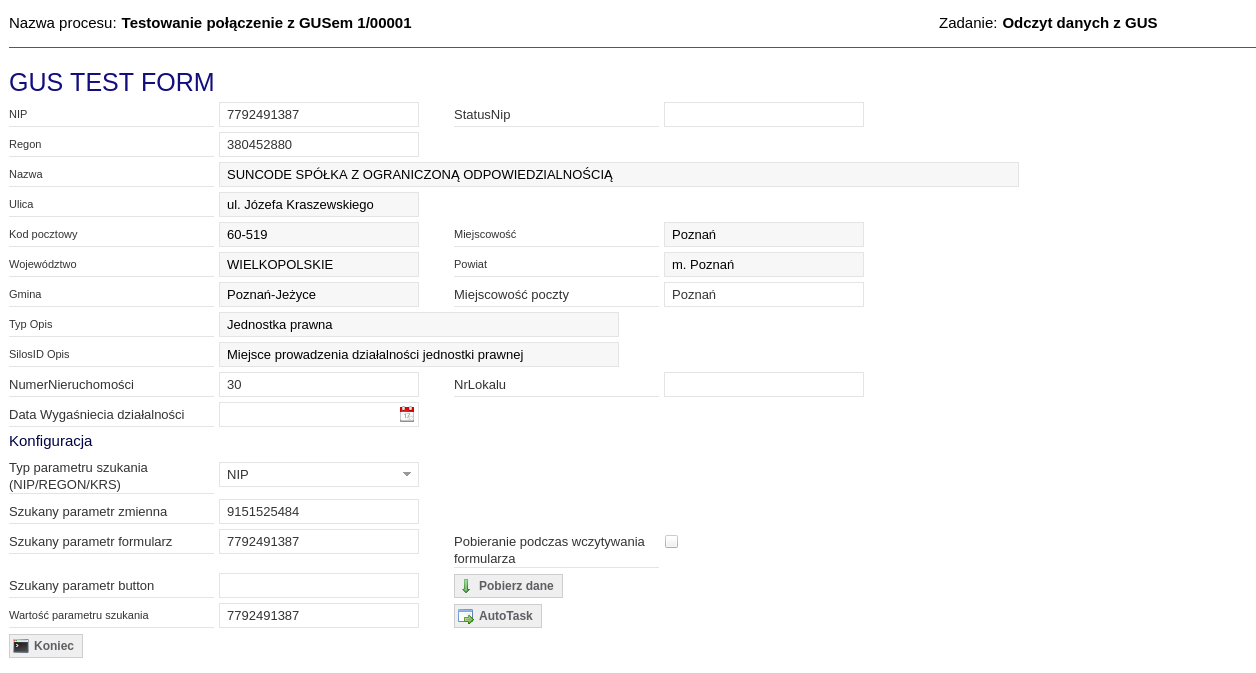Click the green arrow icon on Pobierz dane
Image resolution: width=1256 pixels, height=673 pixels.
(466, 586)
